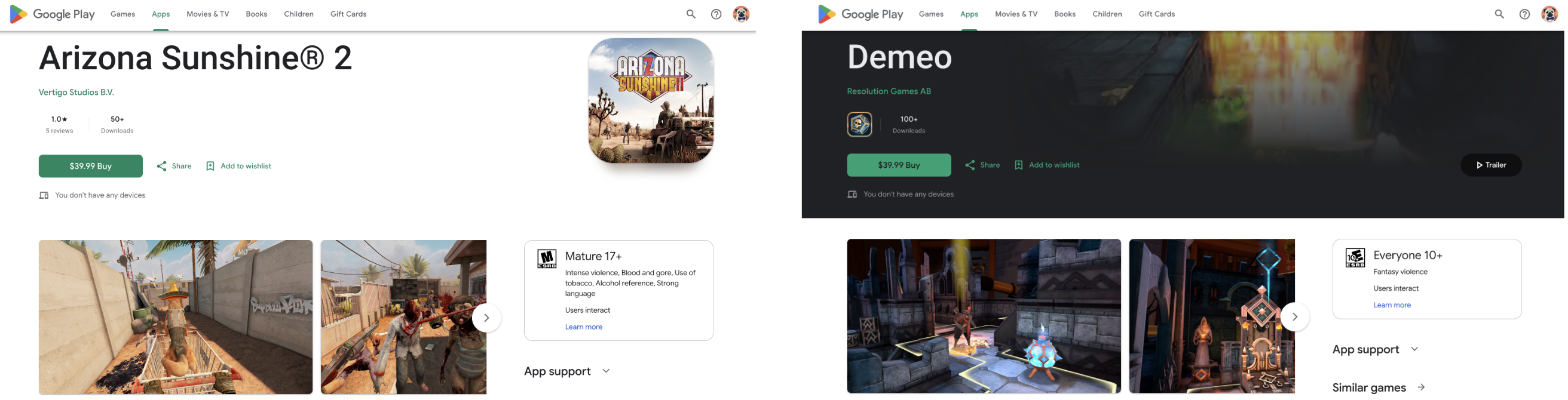Open Movies & TV tab on Demeo page

[x=1016, y=14]
